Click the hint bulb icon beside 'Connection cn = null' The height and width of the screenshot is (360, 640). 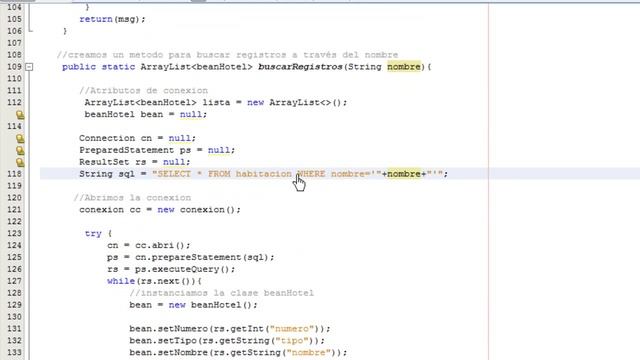(x=20, y=138)
